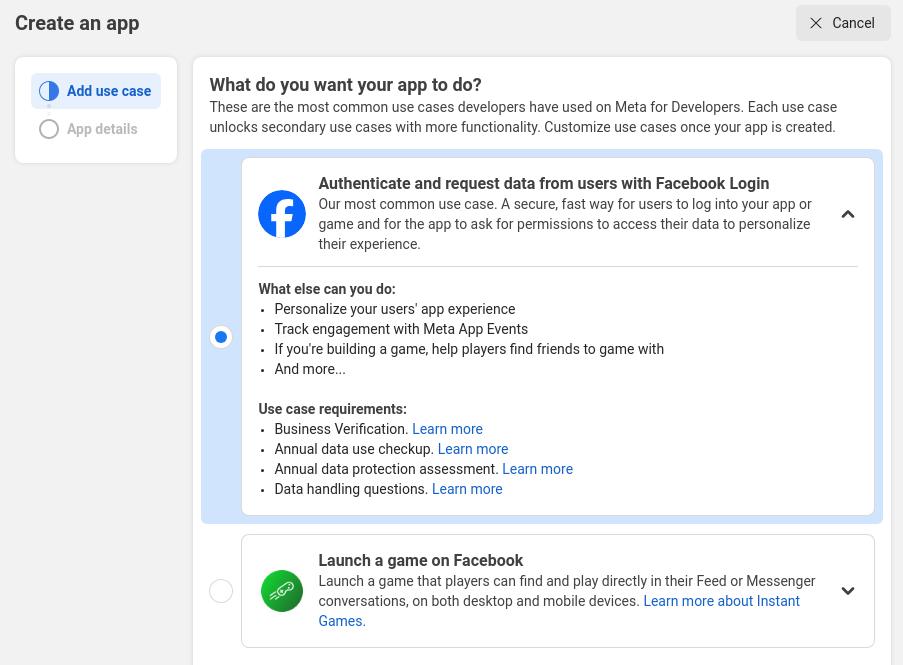
Task: Expand the Launch a game on Facebook card
Action: (x=848, y=591)
